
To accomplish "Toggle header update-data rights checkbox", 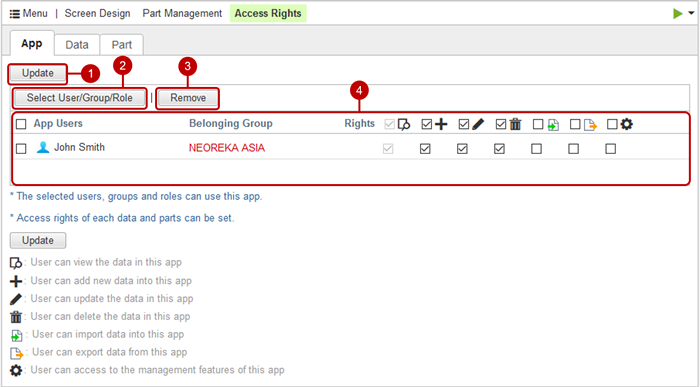I will pyautogui.click(x=464, y=124).
